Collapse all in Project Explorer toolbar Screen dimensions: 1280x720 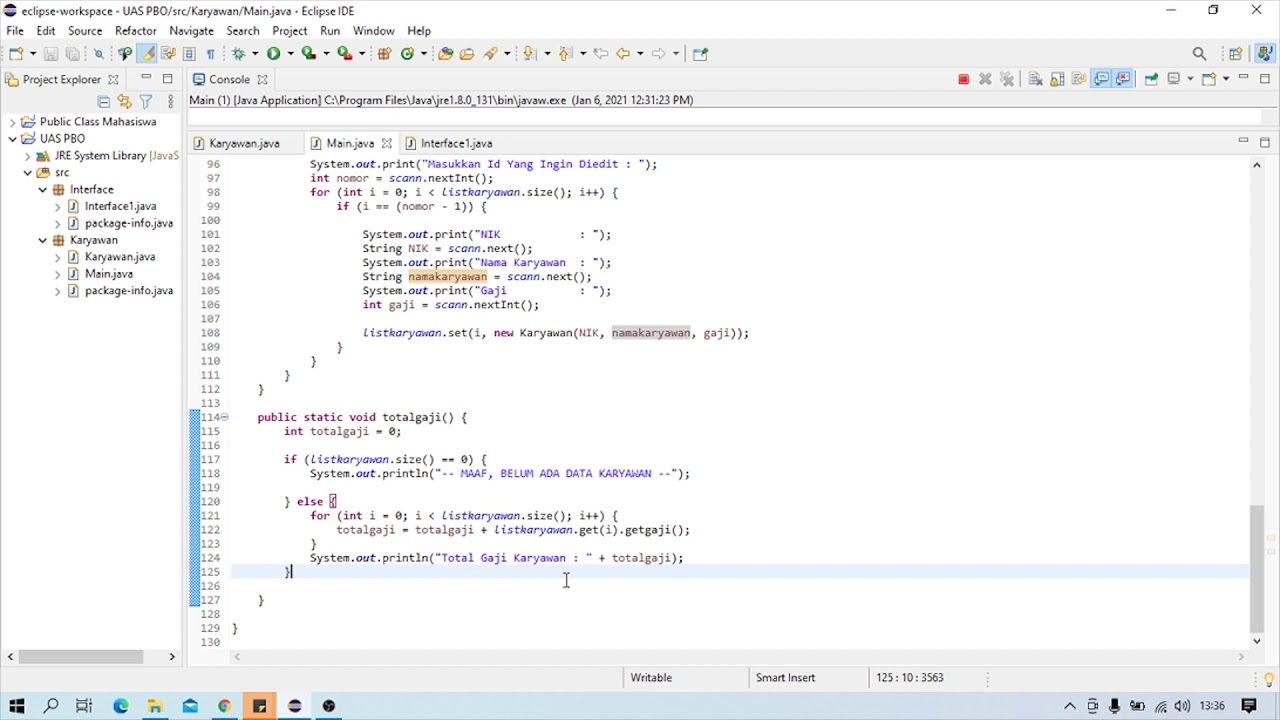[103, 101]
